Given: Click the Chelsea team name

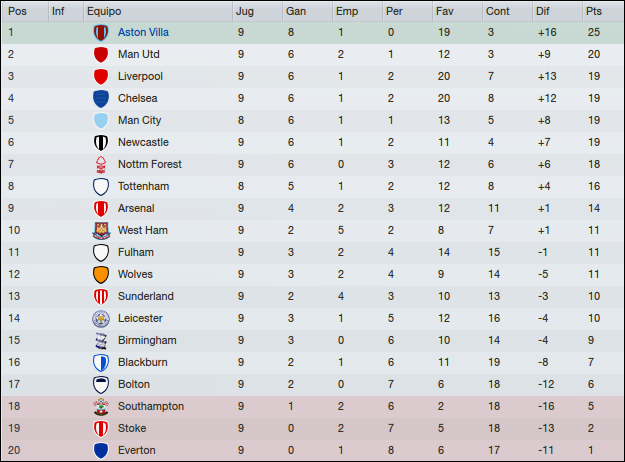Looking at the screenshot, I should pos(138,98).
